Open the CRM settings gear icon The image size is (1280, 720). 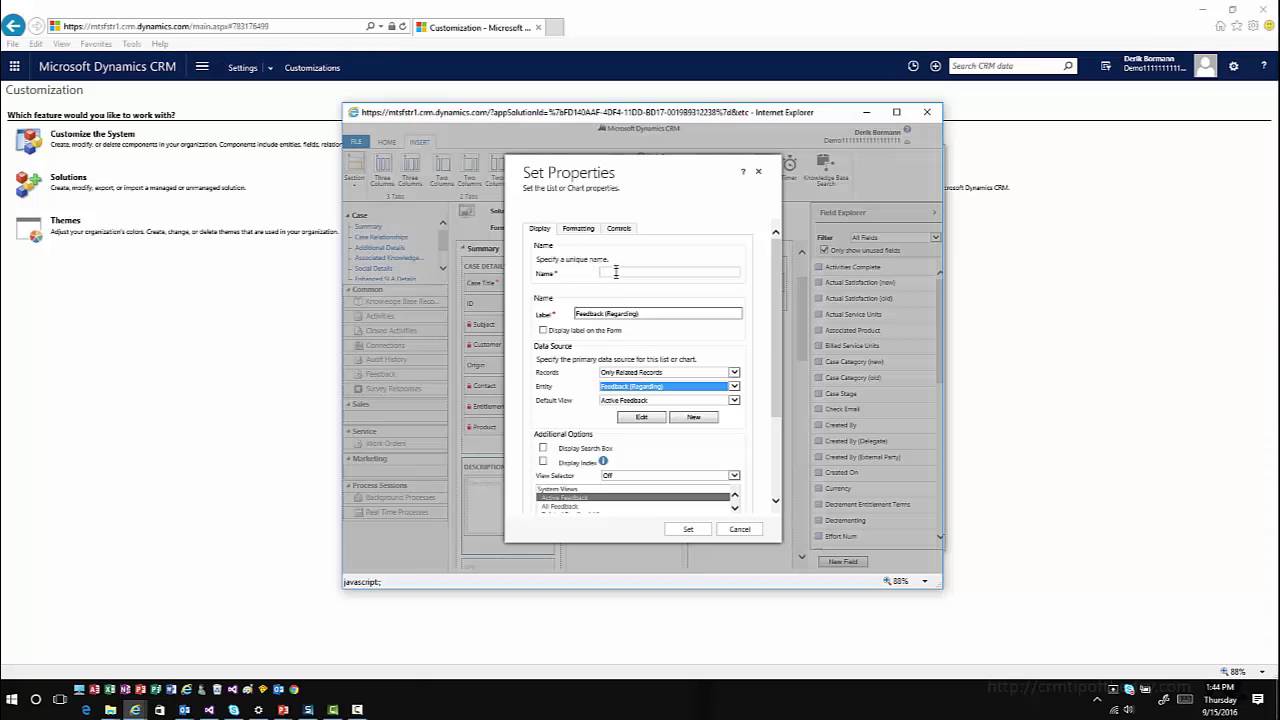click(1233, 66)
